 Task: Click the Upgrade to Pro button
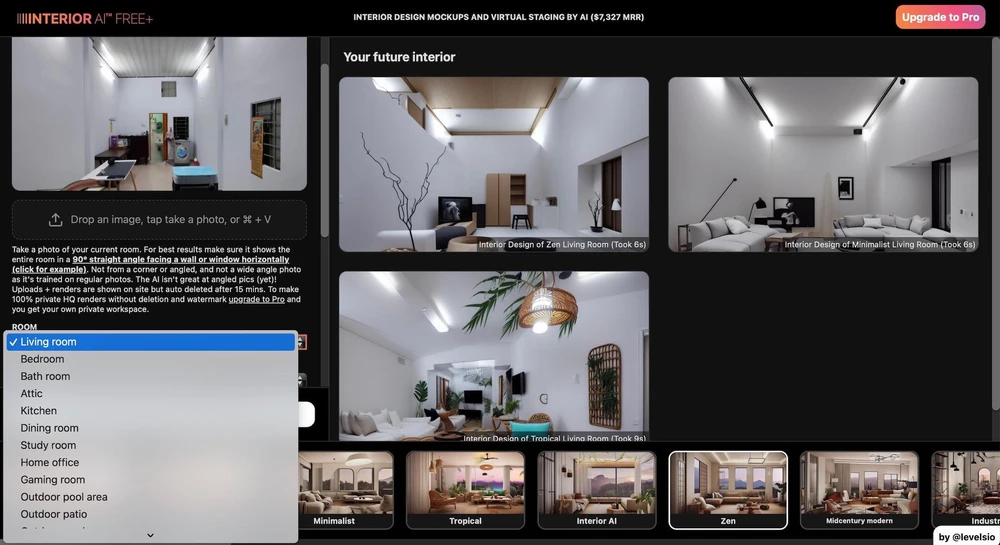pyautogui.click(x=939, y=18)
